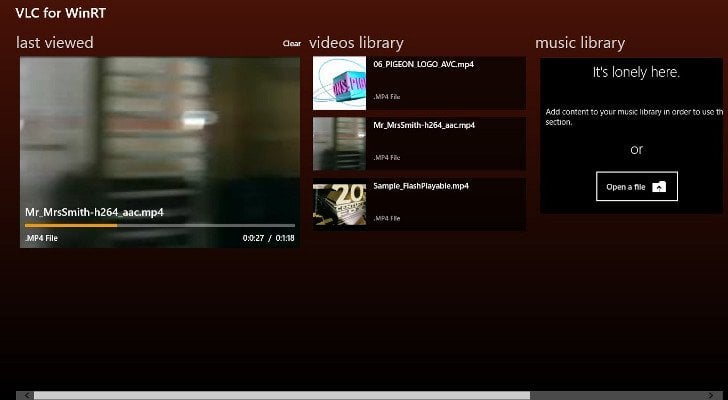Screen dimensions: 728x400
Task: Open 06_PIGEON_LOGO_AVC.mp4 thumbnail
Action: point(339,83)
